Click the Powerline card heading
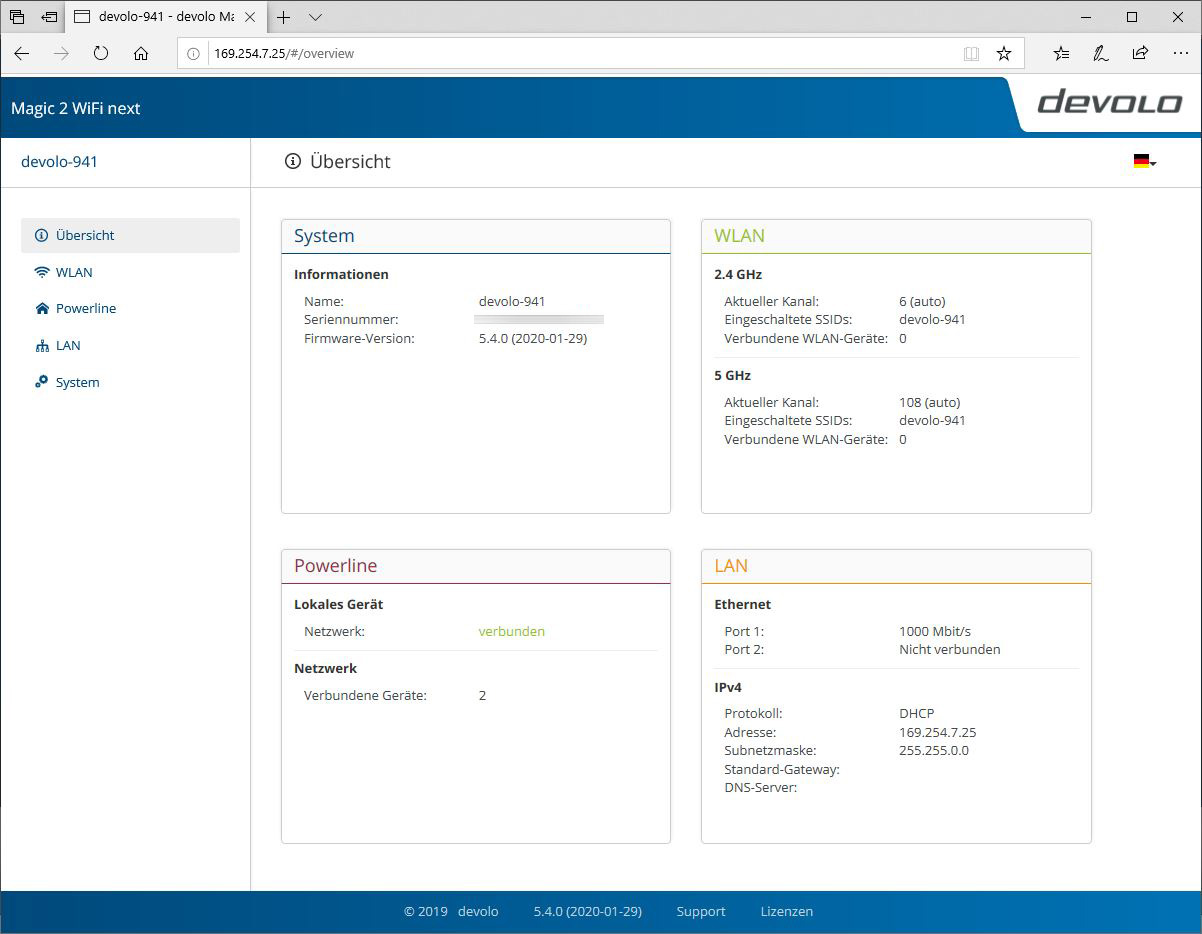This screenshot has height=934, width=1202. point(335,566)
